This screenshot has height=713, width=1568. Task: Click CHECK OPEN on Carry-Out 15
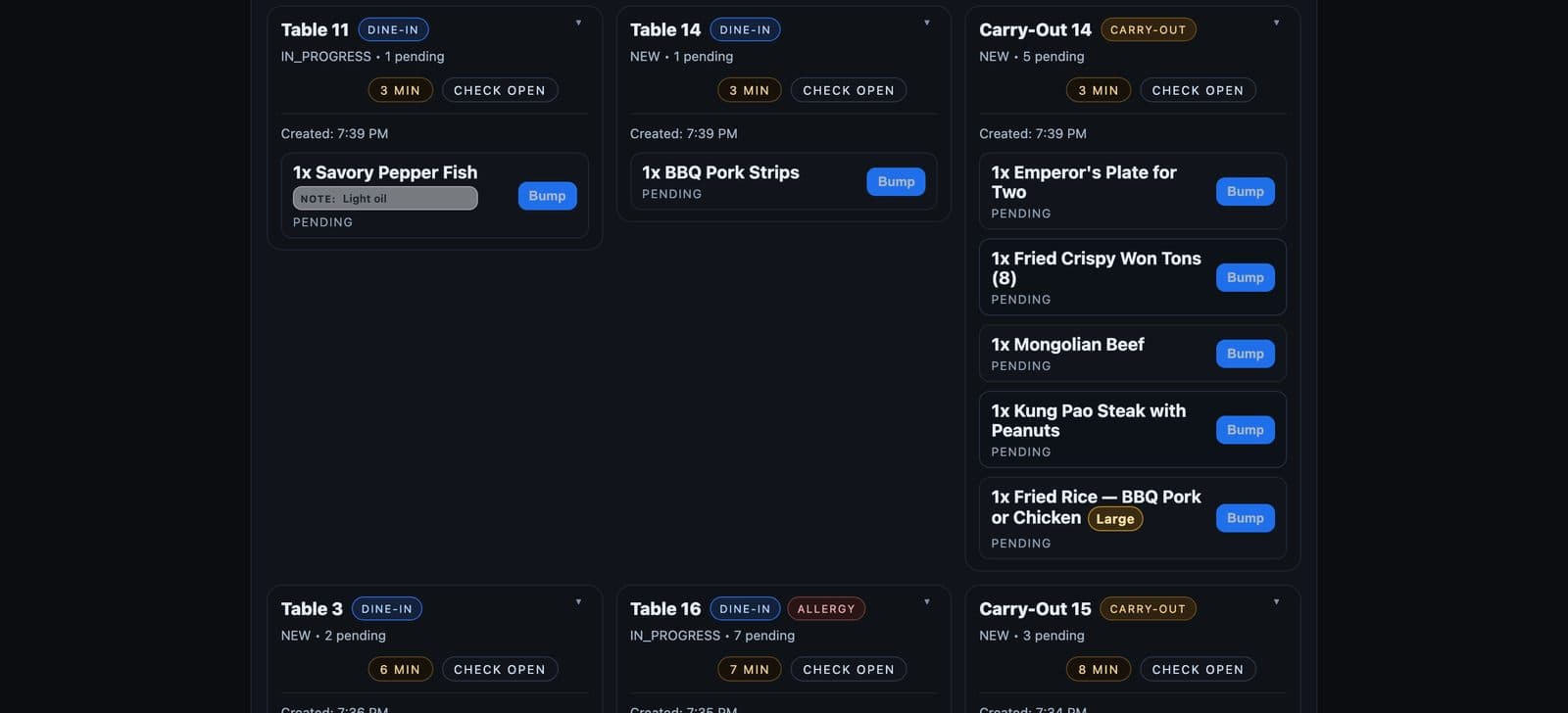(1198, 669)
